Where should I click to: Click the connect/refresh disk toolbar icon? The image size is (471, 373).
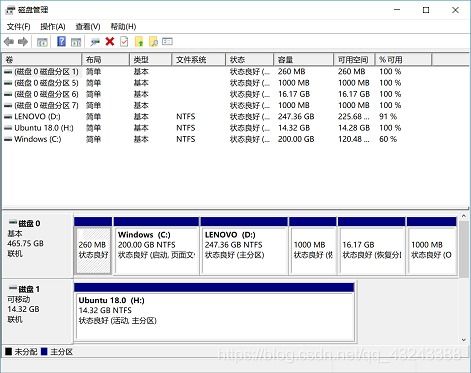pyautogui.click(x=95, y=42)
